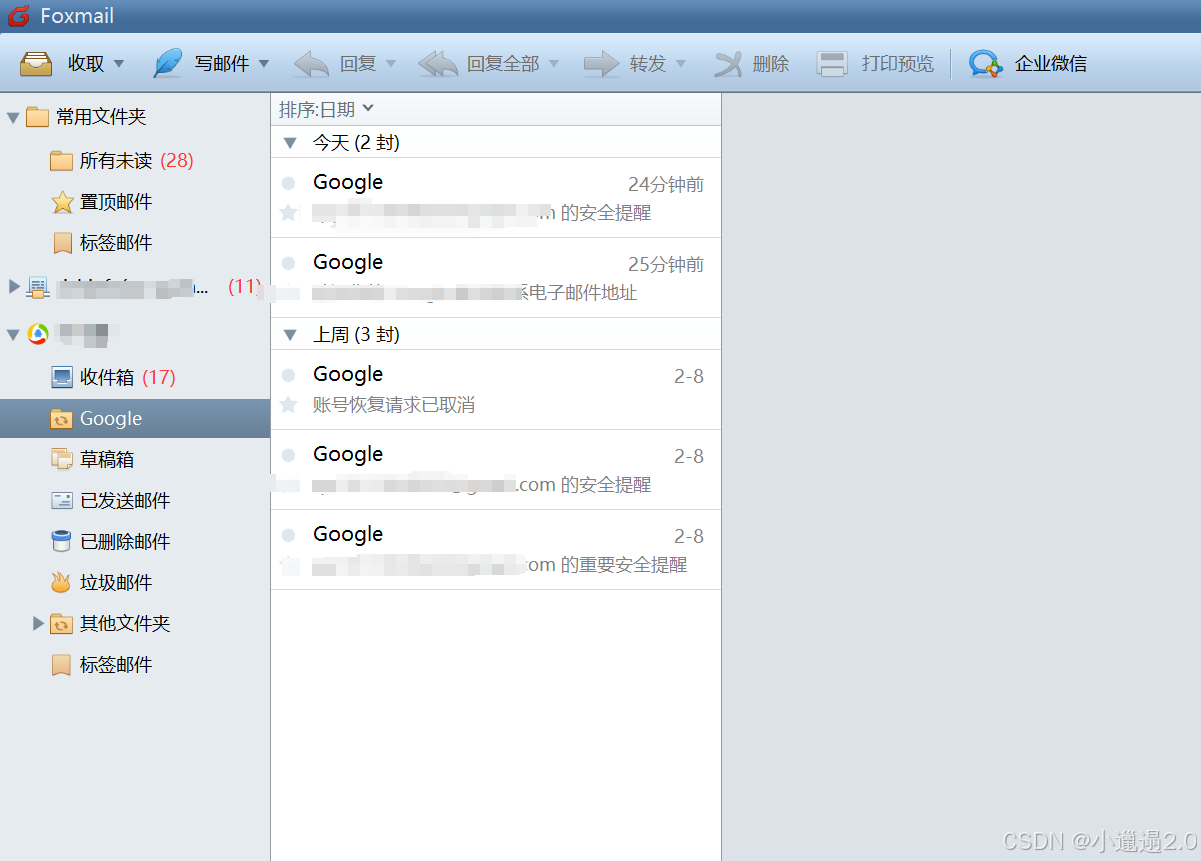The height and width of the screenshot is (861, 1201).
Task: Click the 转发 forward arrow icon
Action: coord(601,64)
